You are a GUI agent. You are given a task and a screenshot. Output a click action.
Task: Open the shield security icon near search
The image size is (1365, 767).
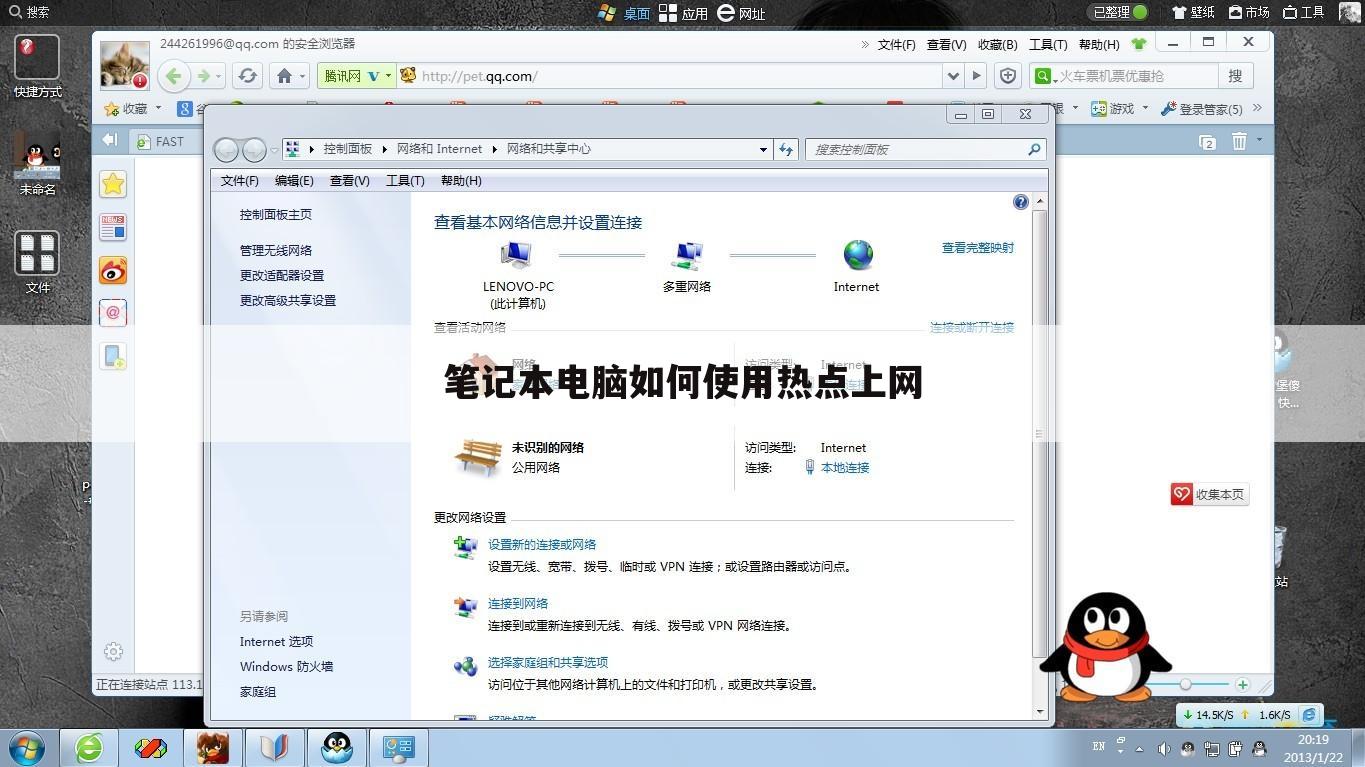click(x=1008, y=76)
